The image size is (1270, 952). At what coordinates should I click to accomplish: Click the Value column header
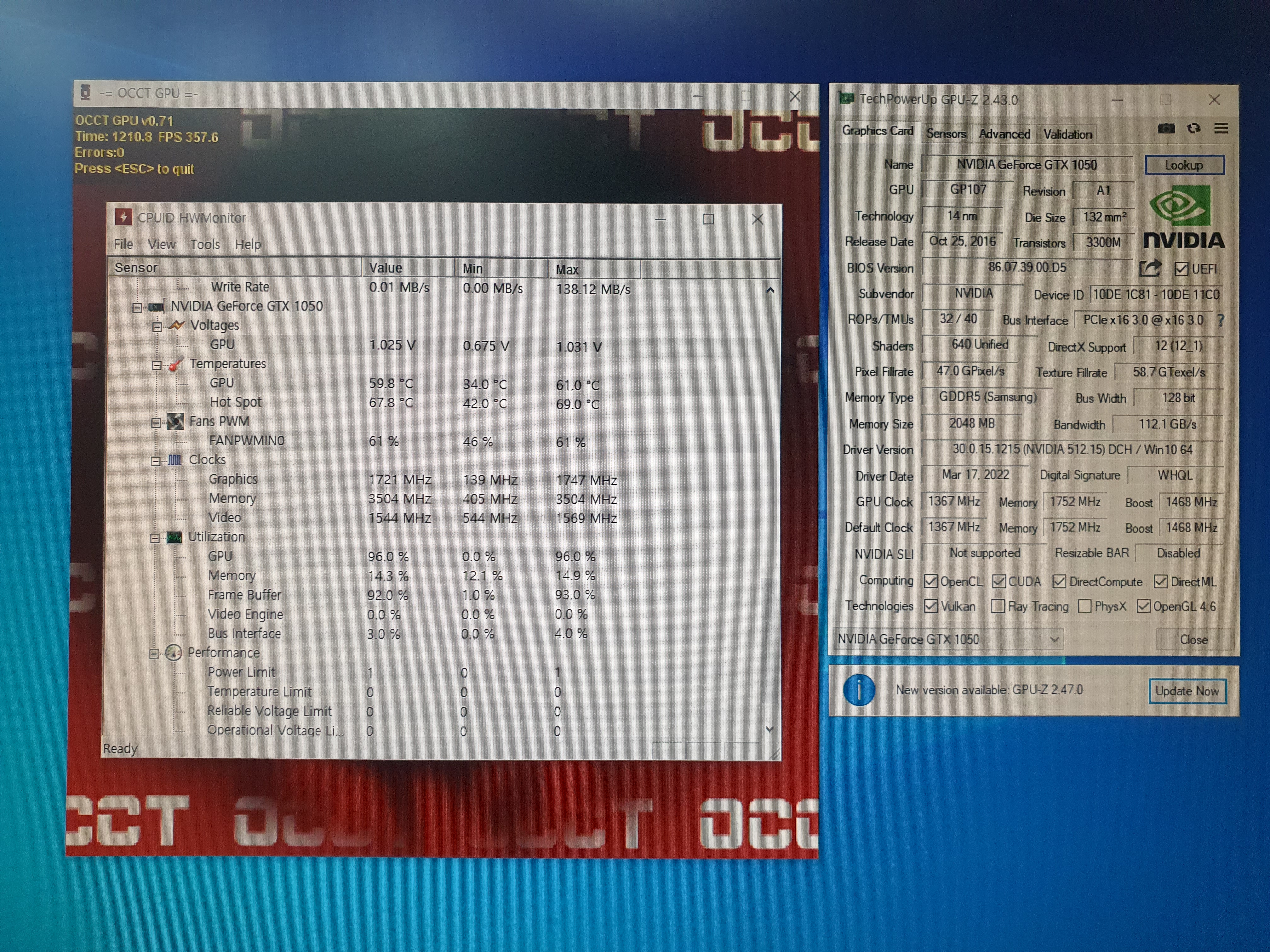pos(408,268)
